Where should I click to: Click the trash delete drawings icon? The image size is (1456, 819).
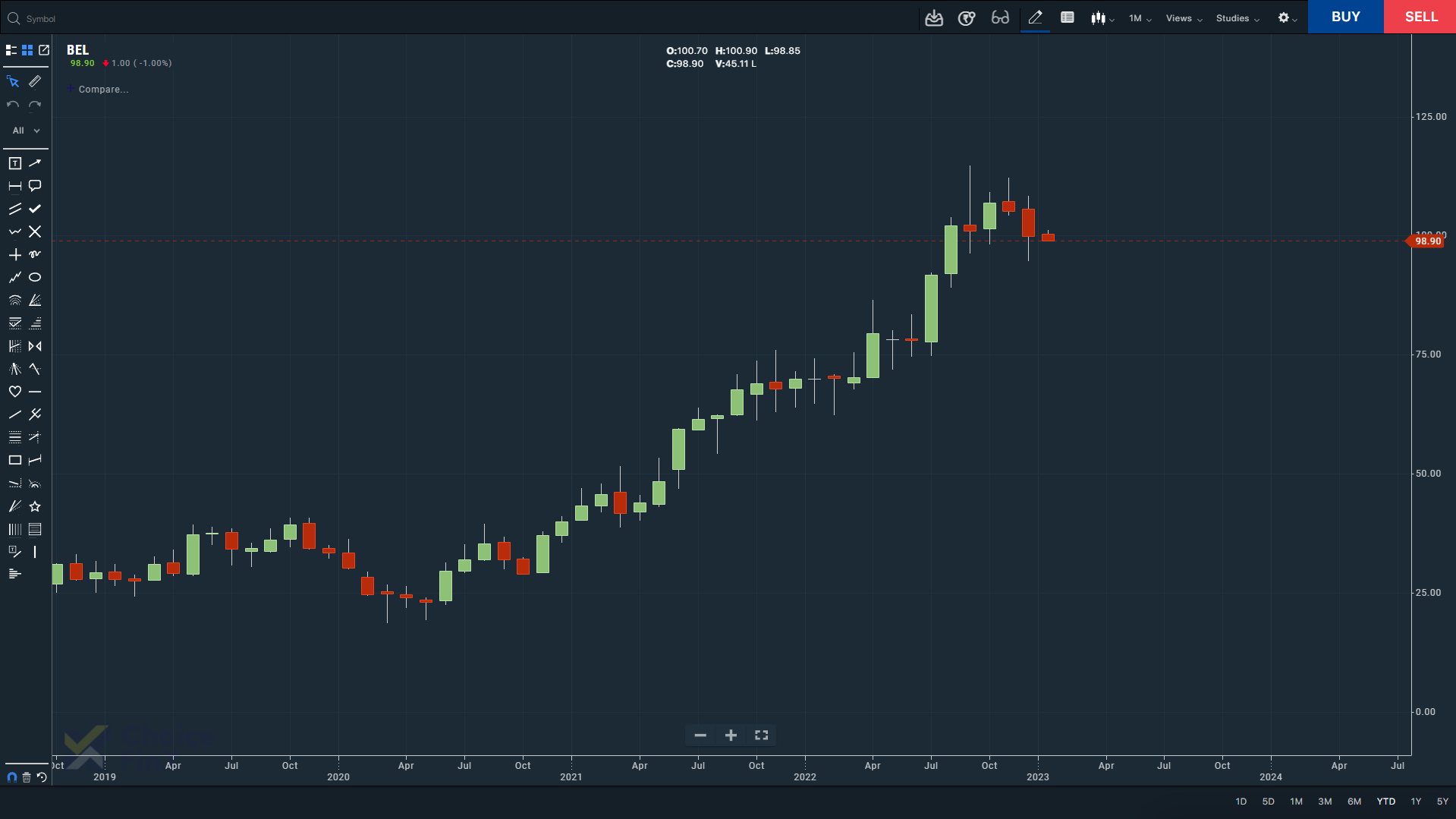(27, 777)
